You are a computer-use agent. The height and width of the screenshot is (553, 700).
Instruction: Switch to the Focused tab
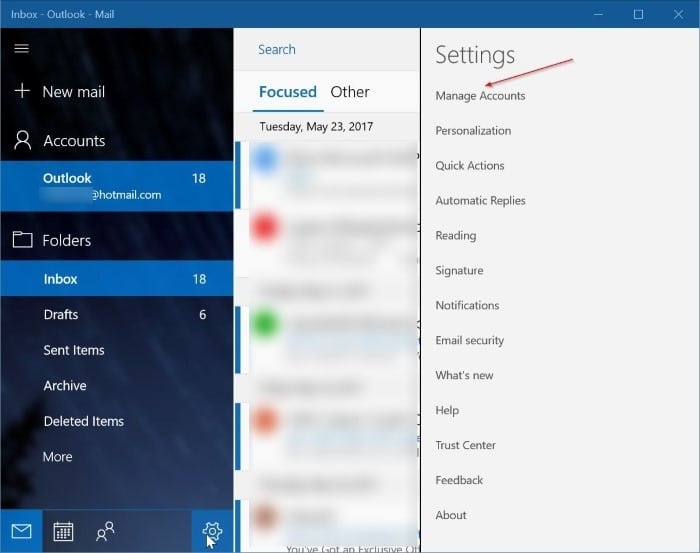tap(288, 92)
